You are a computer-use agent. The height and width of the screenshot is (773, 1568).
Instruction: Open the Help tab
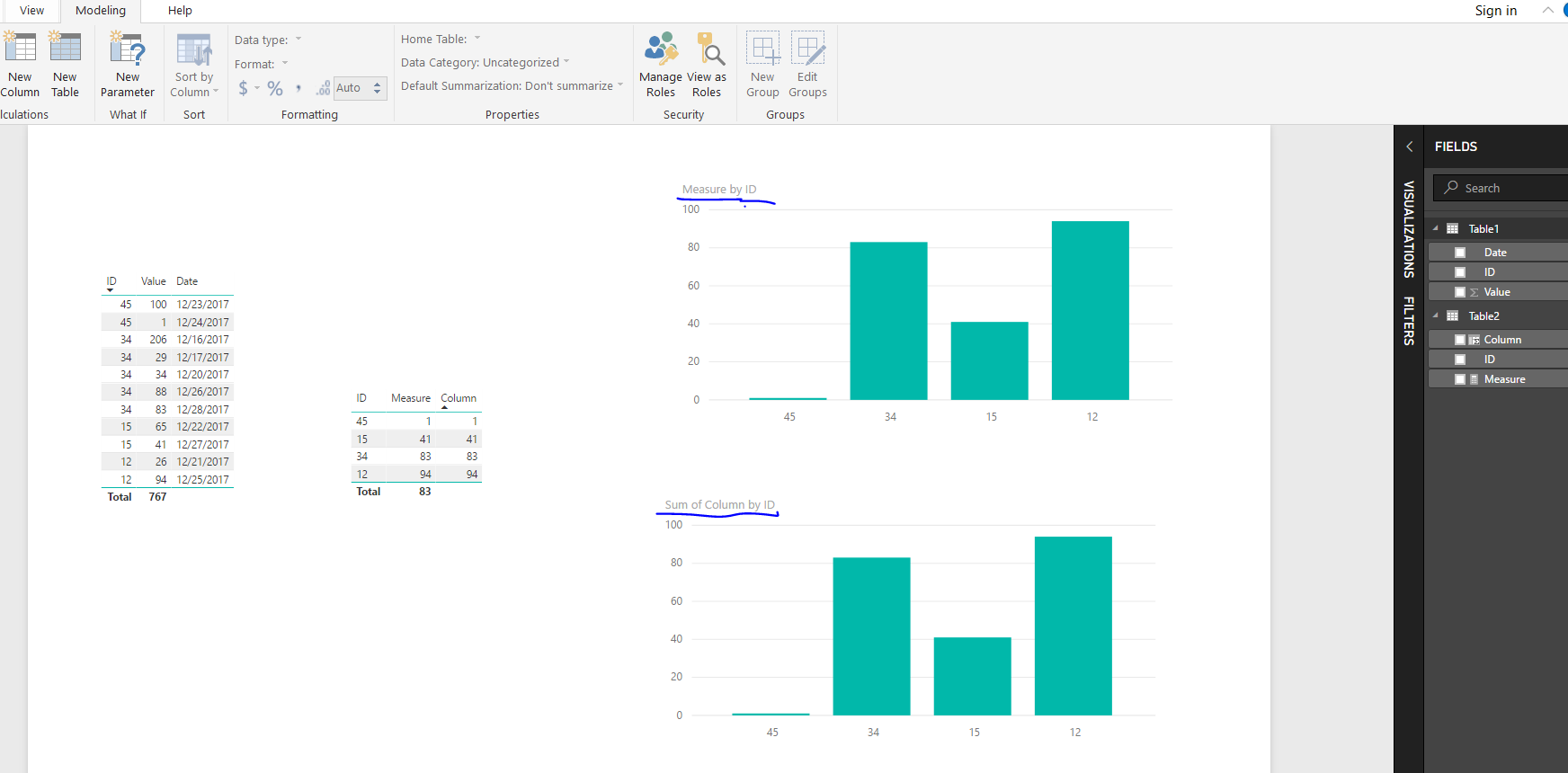(x=180, y=11)
